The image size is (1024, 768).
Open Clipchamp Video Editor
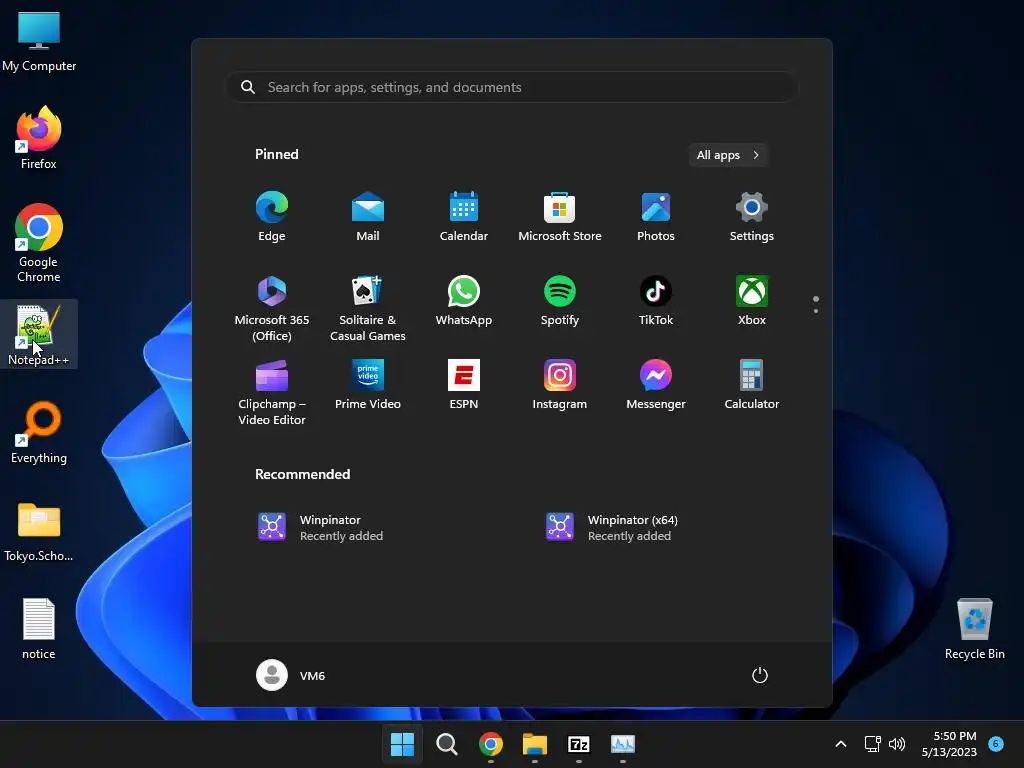pos(272,392)
